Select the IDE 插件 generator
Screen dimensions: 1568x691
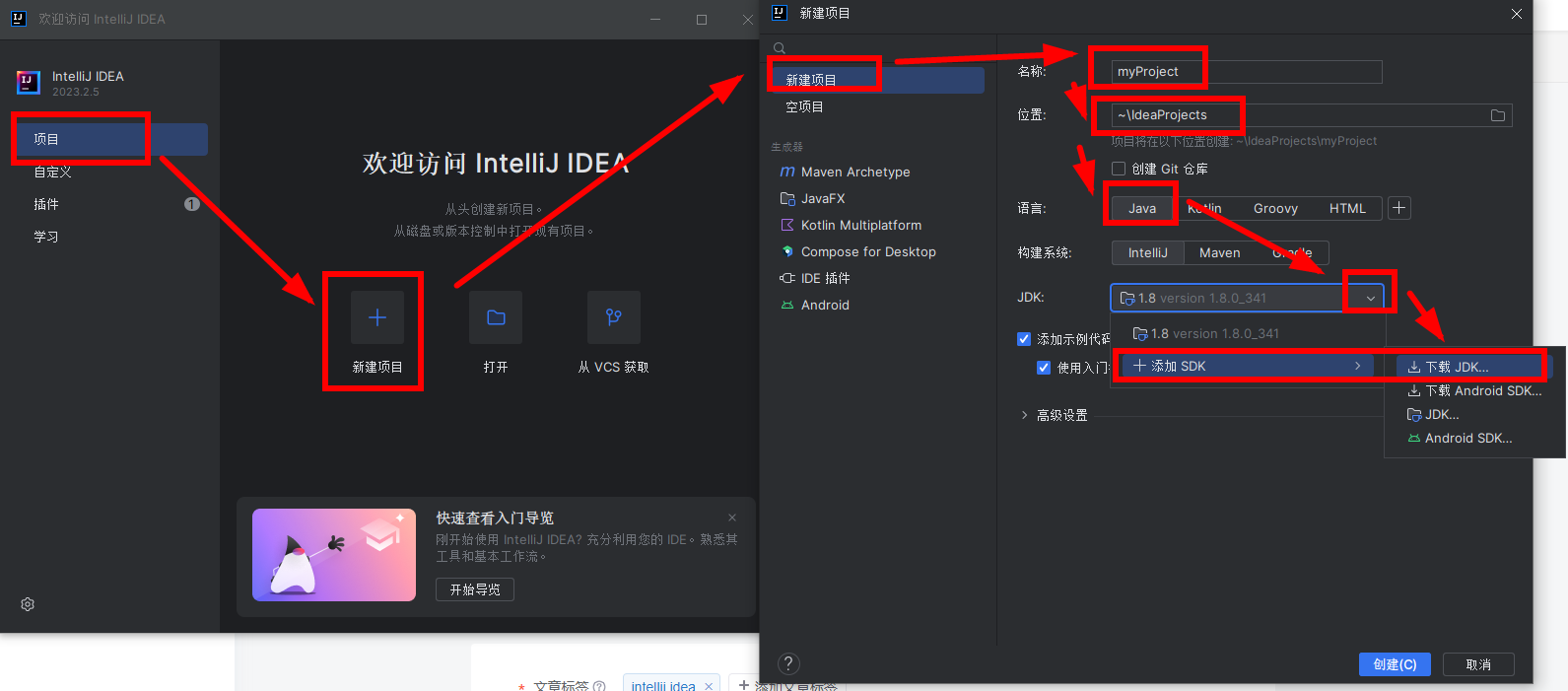pos(825,278)
